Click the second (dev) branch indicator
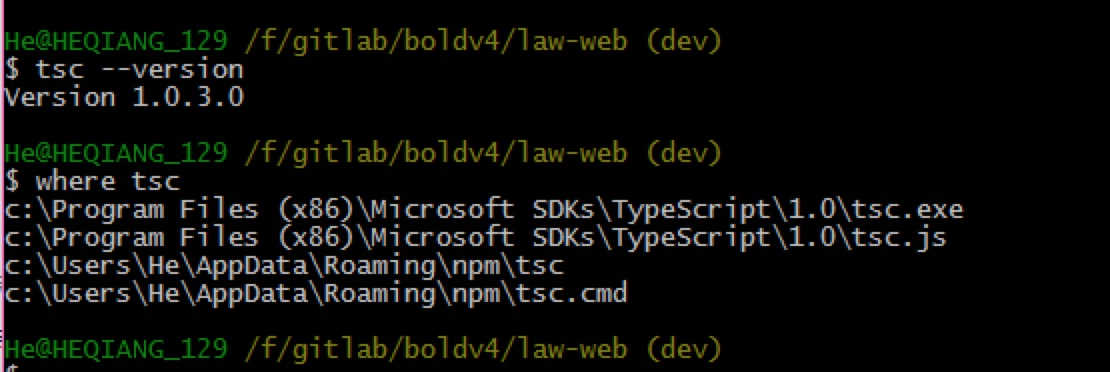The height and width of the screenshot is (372, 1110). click(683, 153)
